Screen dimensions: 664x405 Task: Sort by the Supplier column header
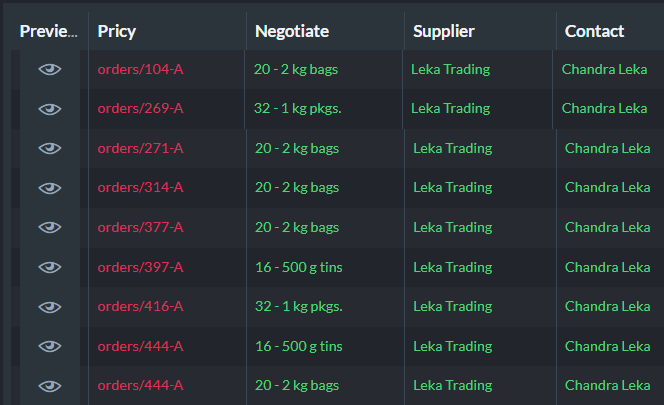444,31
